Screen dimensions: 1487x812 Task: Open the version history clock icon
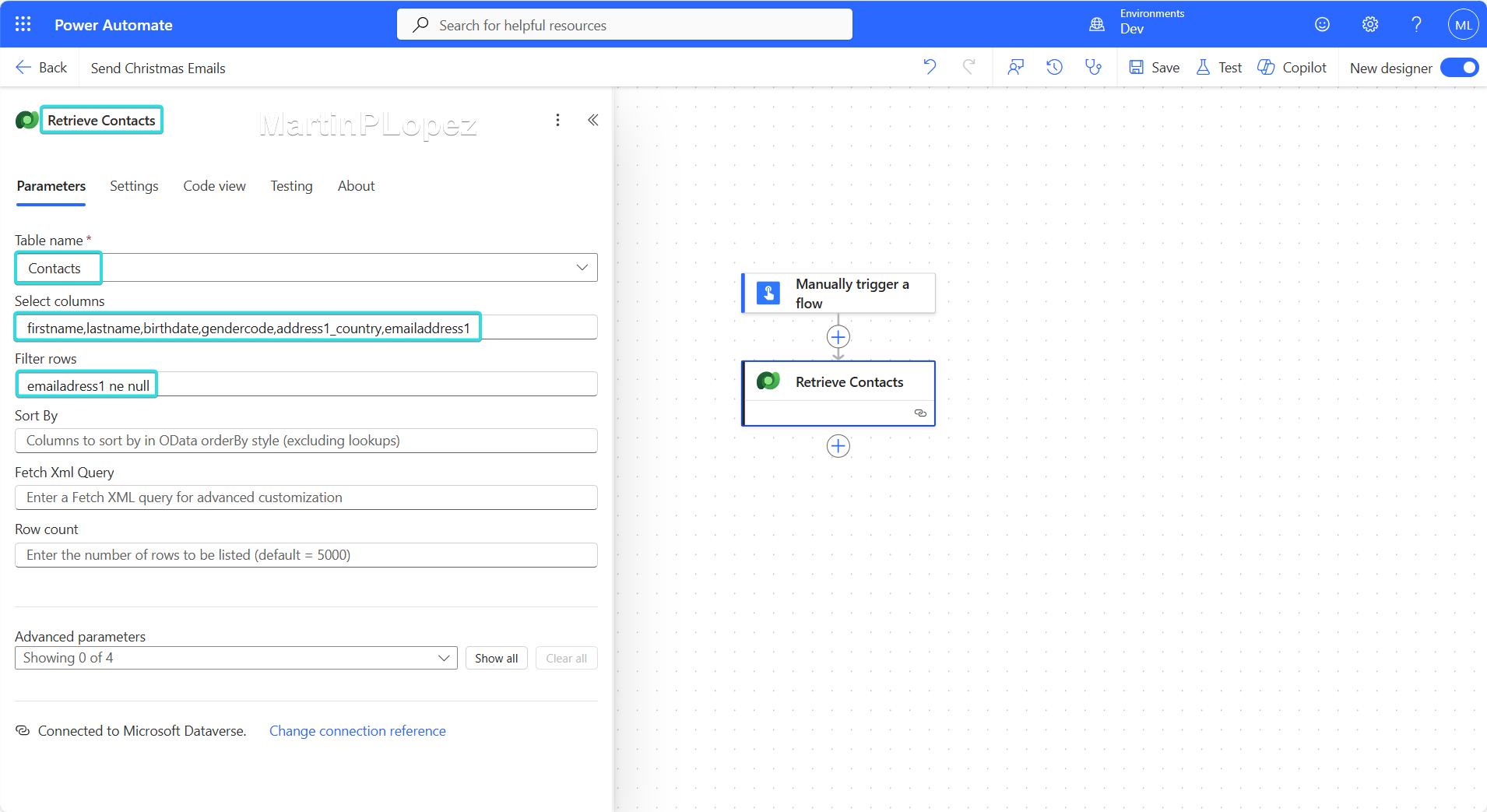1055,67
